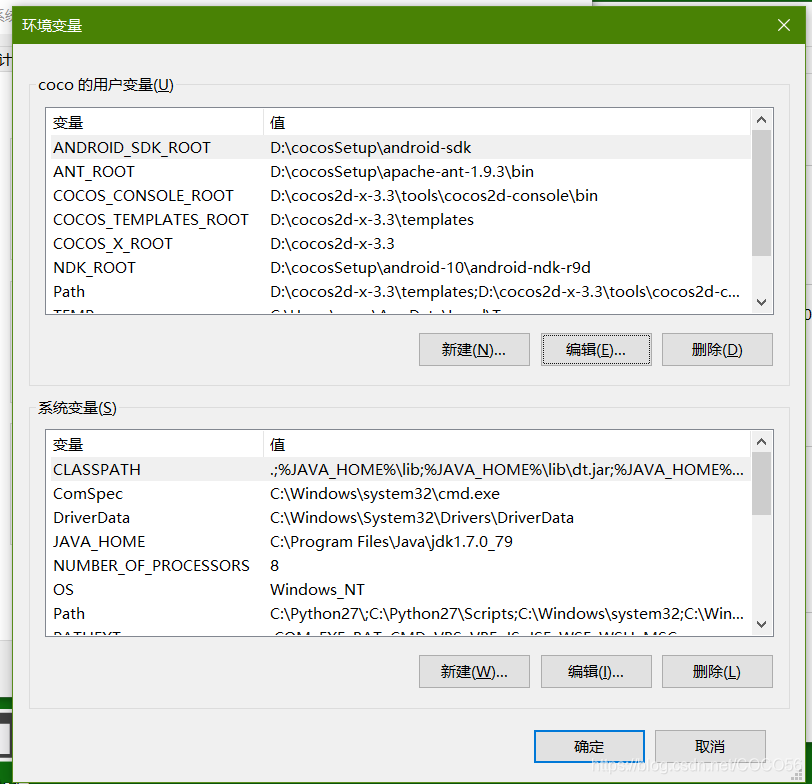Click 新建(W)... under system variables
Image resolution: width=812 pixels, height=784 pixels.
tap(474, 672)
